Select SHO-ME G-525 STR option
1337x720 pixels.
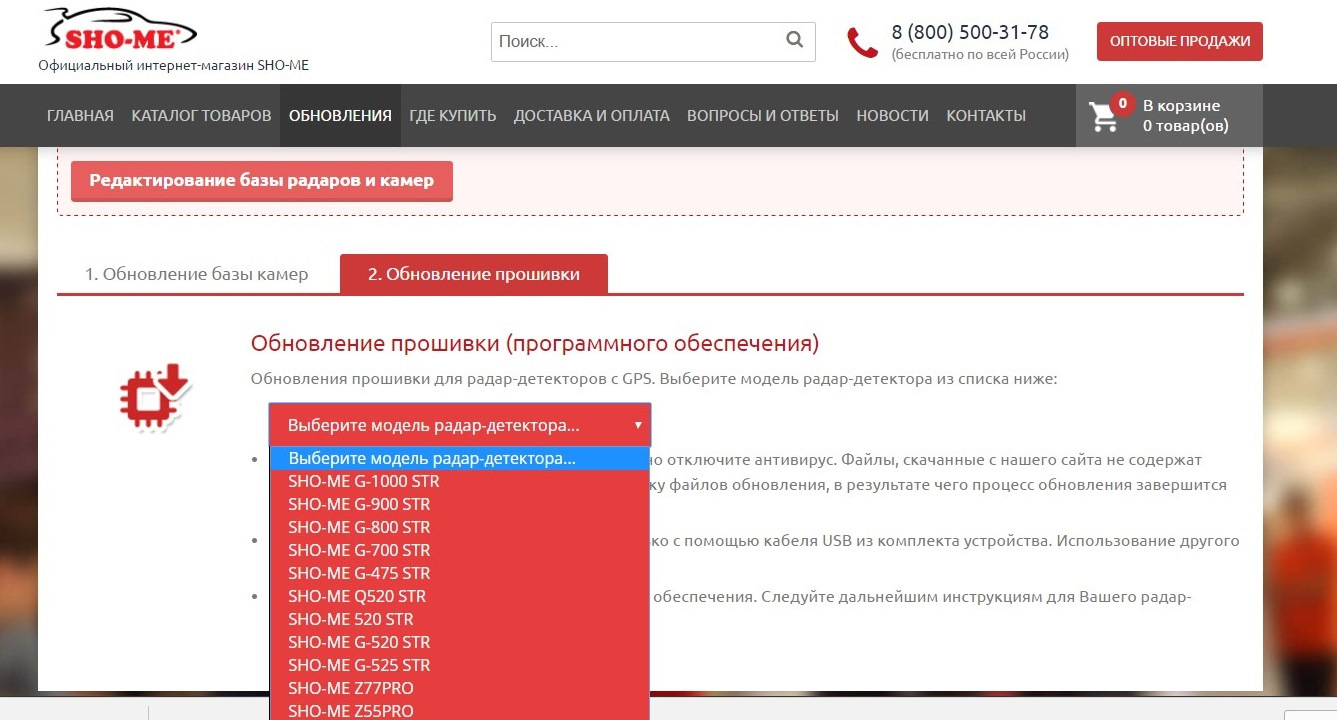click(x=460, y=665)
